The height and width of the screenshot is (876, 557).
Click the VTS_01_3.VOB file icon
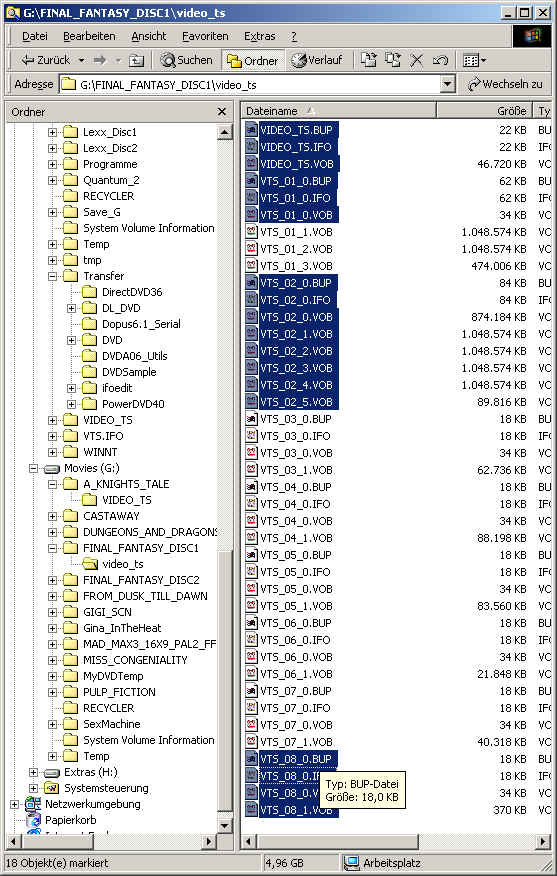click(x=252, y=266)
